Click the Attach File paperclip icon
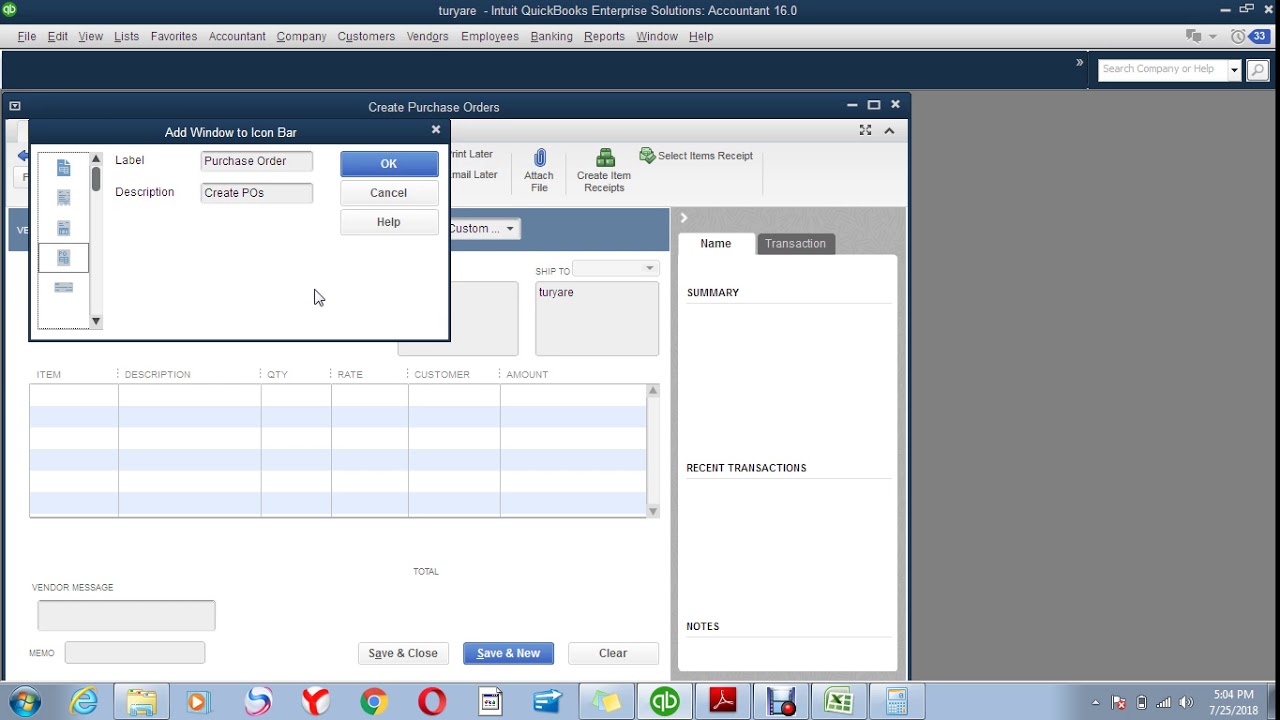Image resolution: width=1280 pixels, height=720 pixels. (539, 158)
